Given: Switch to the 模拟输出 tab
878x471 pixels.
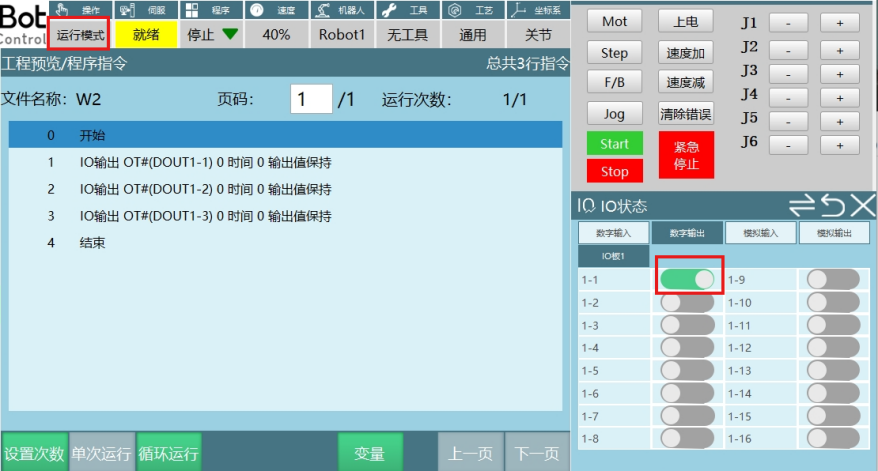Looking at the screenshot, I should [x=834, y=233].
